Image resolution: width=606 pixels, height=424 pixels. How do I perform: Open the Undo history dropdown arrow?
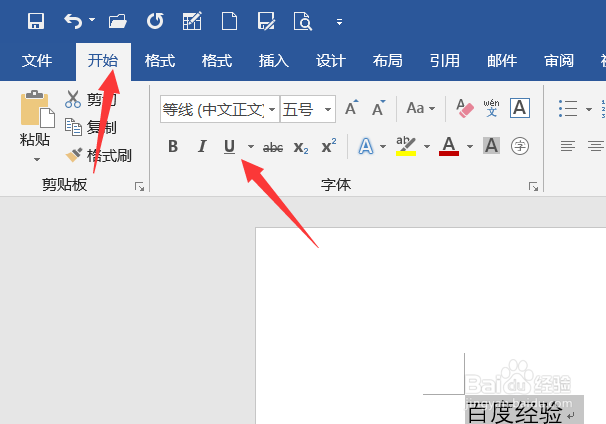tap(92, 19)
